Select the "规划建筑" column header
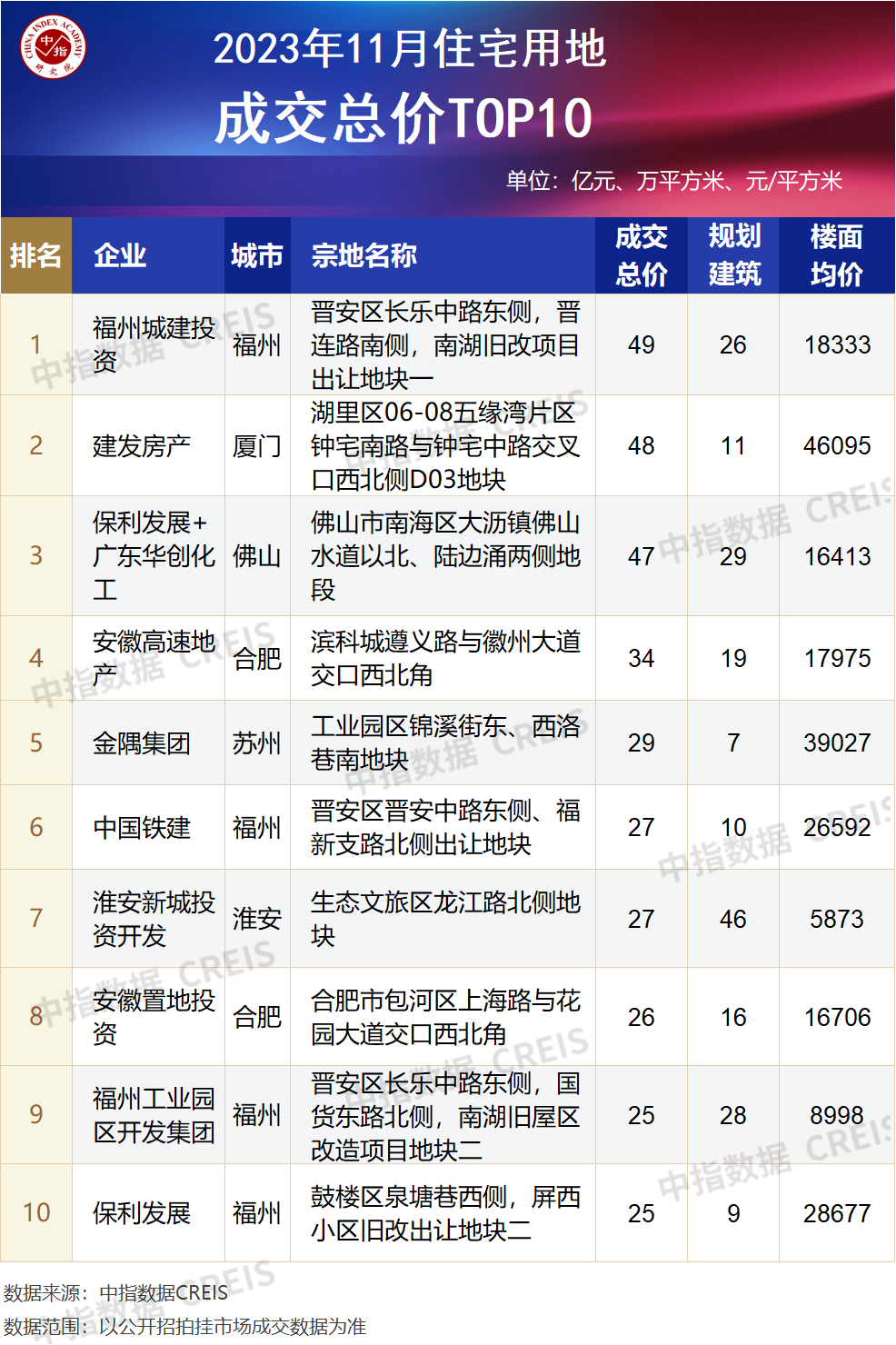The width and height of the screenshot is (896, 1345). coord(734,255)
